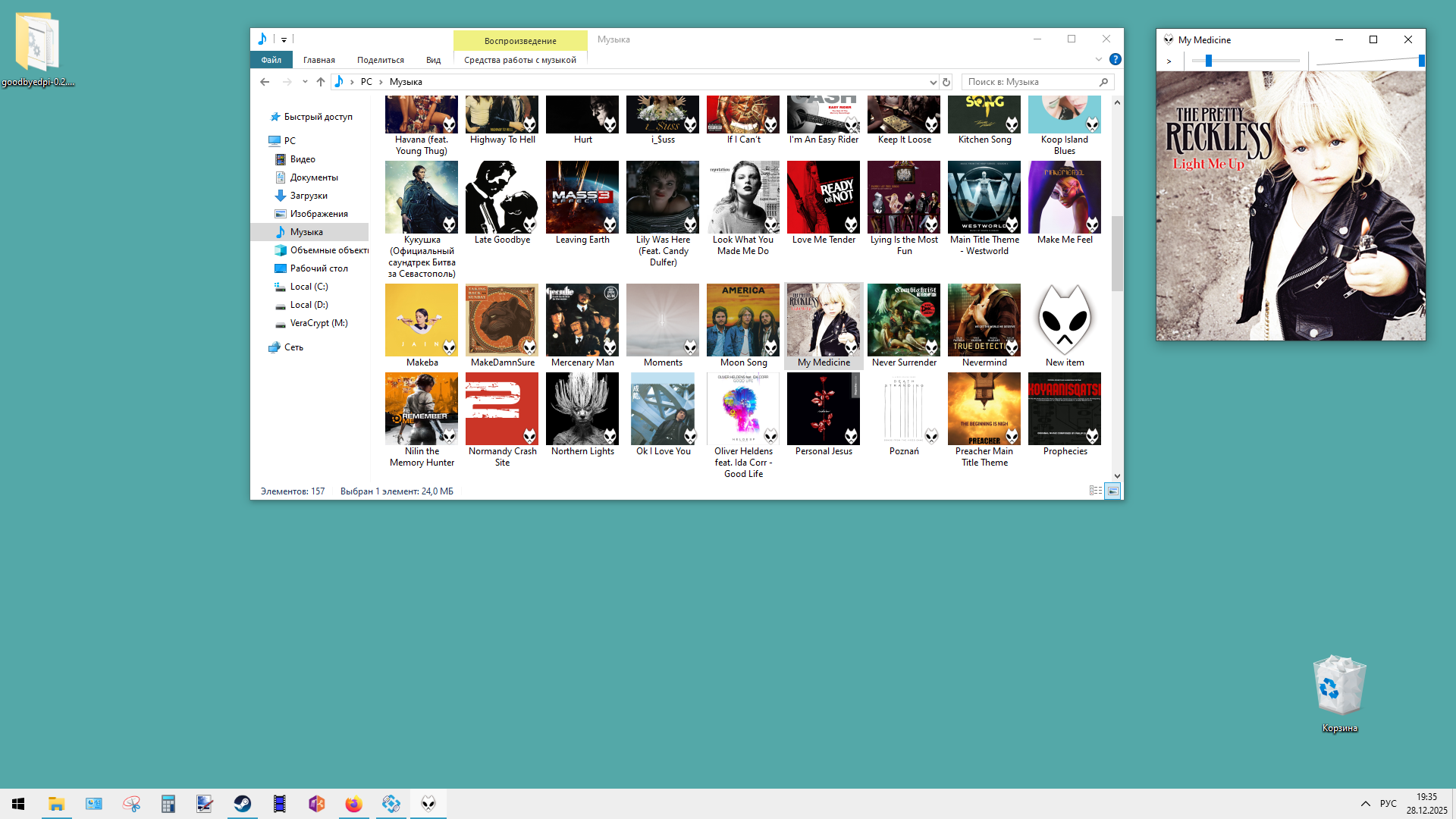Select Загрузки in the navigation pane

pos(309,196)
